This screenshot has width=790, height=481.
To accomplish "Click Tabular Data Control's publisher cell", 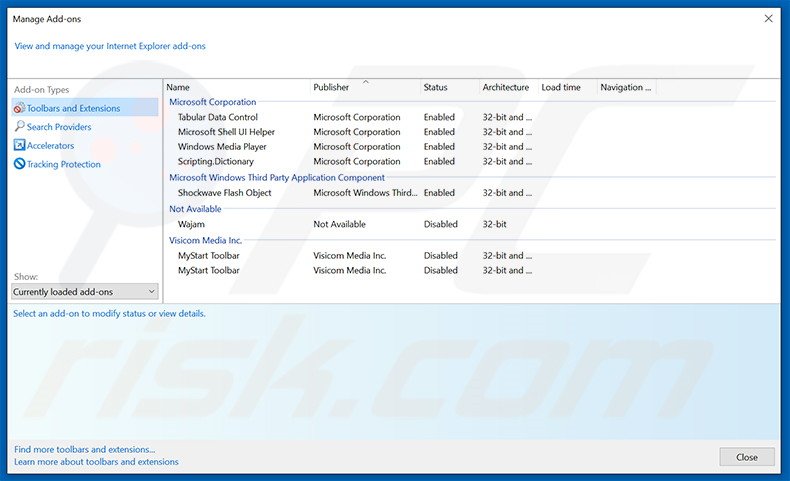I will pyautogui.click(x=357, y=117).
